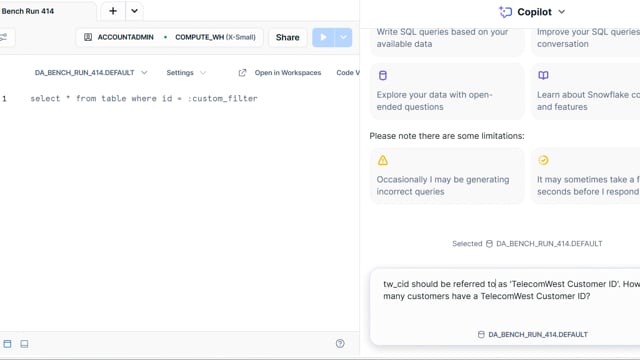This screenshot has height=360, width=640.
Task: Open the Code Versions option
Action: click(347, 73)
